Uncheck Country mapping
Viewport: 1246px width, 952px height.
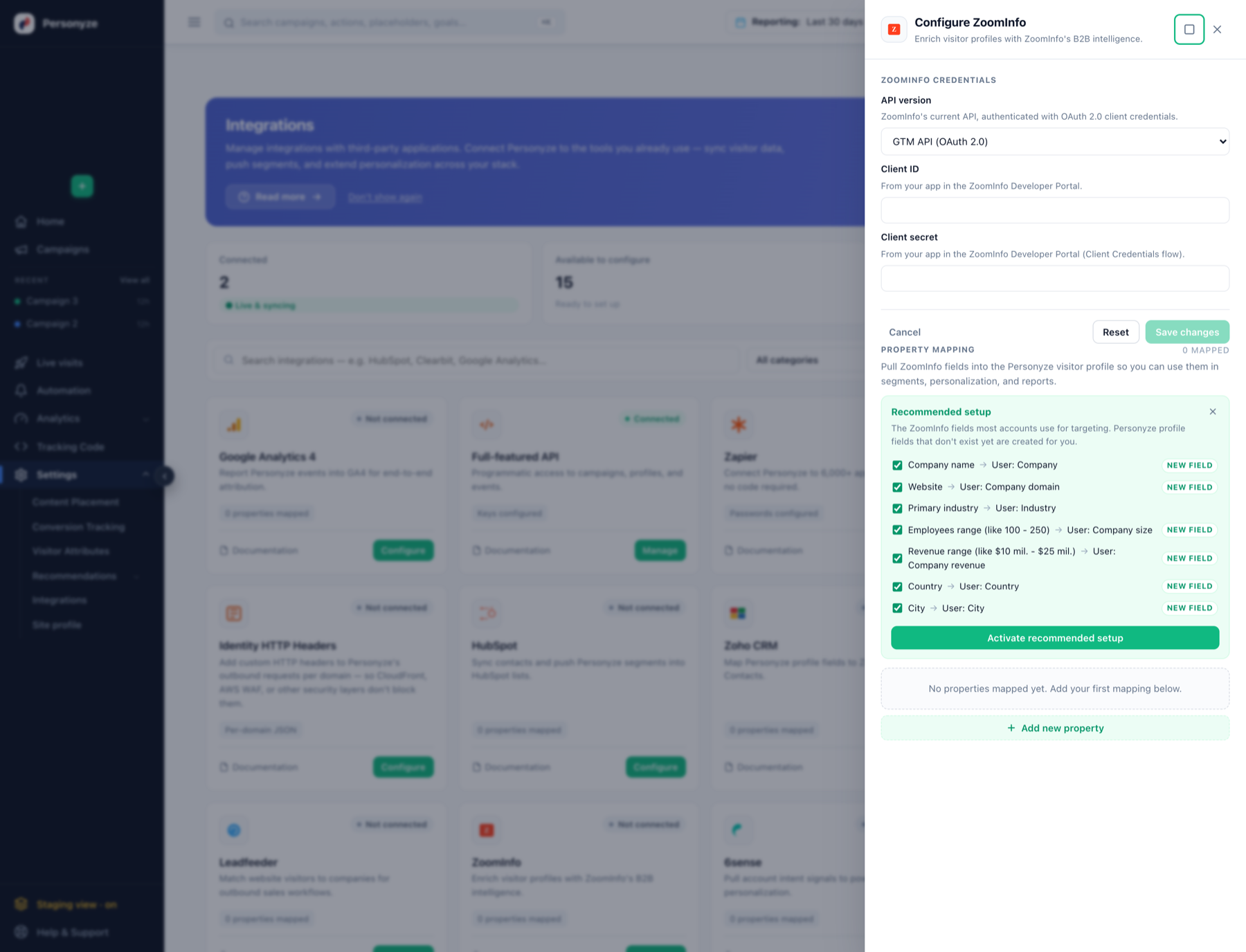897,587
